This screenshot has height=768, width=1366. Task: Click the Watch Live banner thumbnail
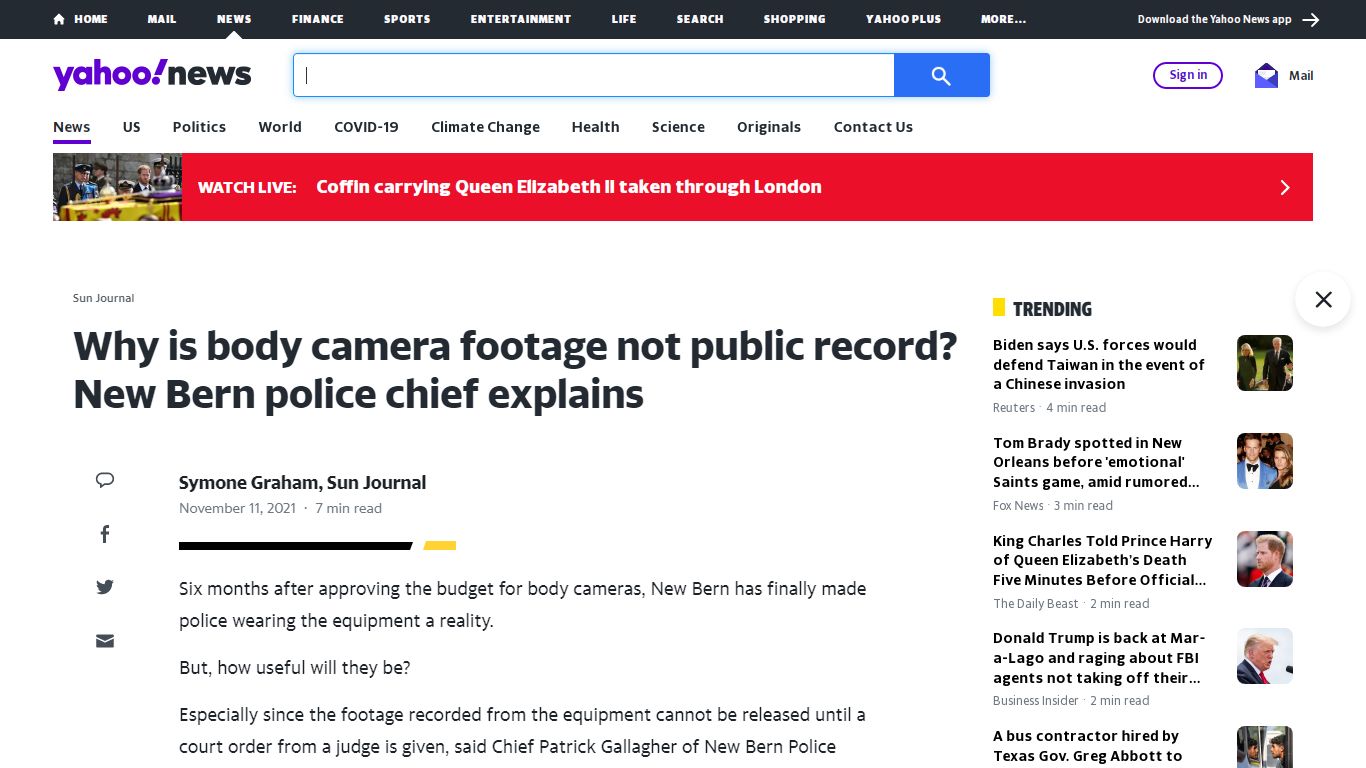coord(117,187)
